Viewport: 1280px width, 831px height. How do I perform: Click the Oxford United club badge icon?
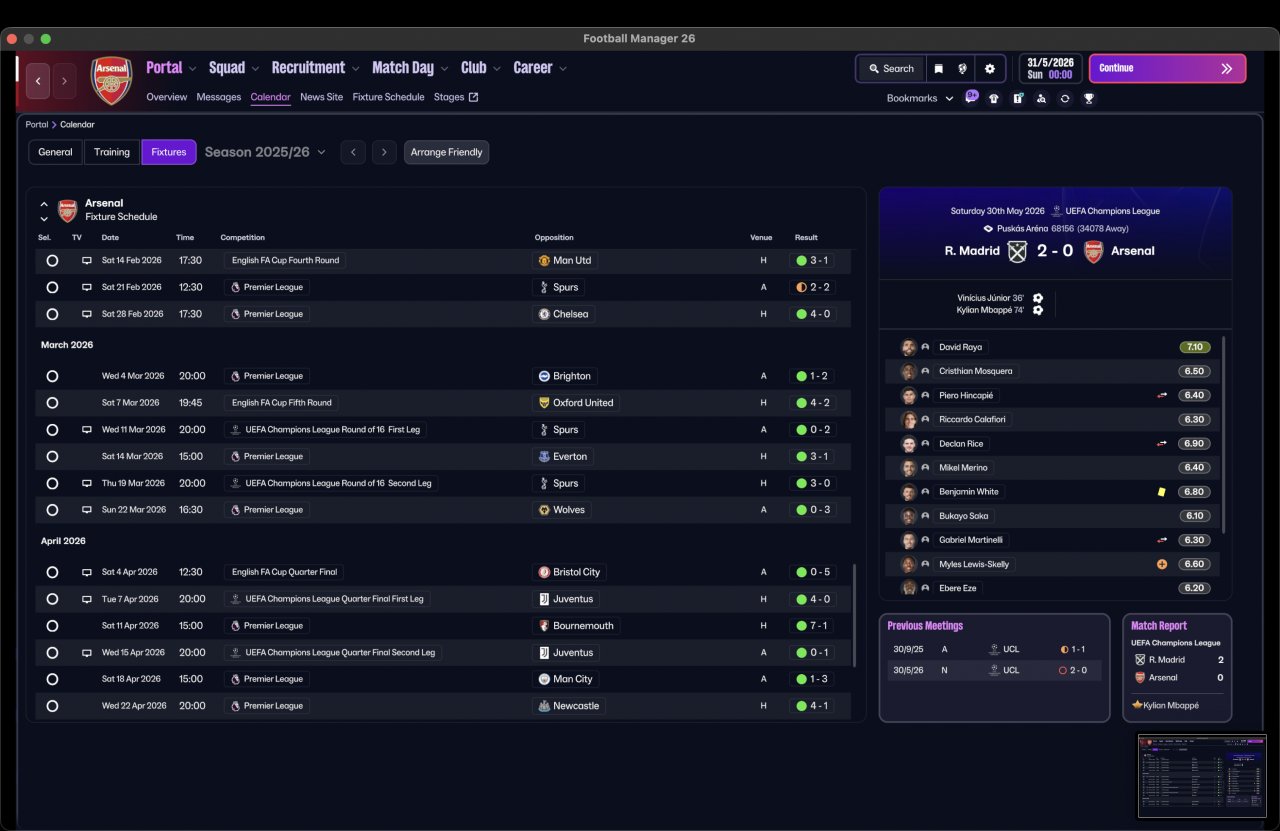(544, 403)
